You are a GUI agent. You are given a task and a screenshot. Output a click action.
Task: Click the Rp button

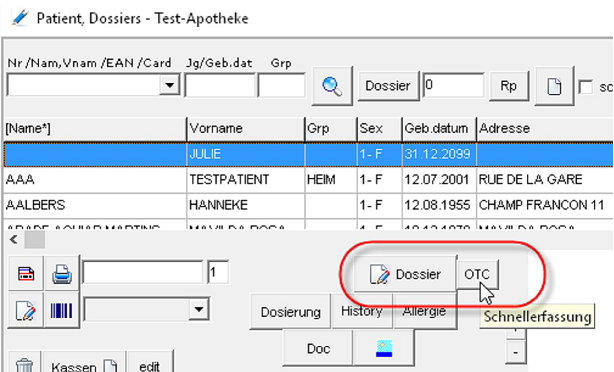pyautogui.click(x=508, y=86)
